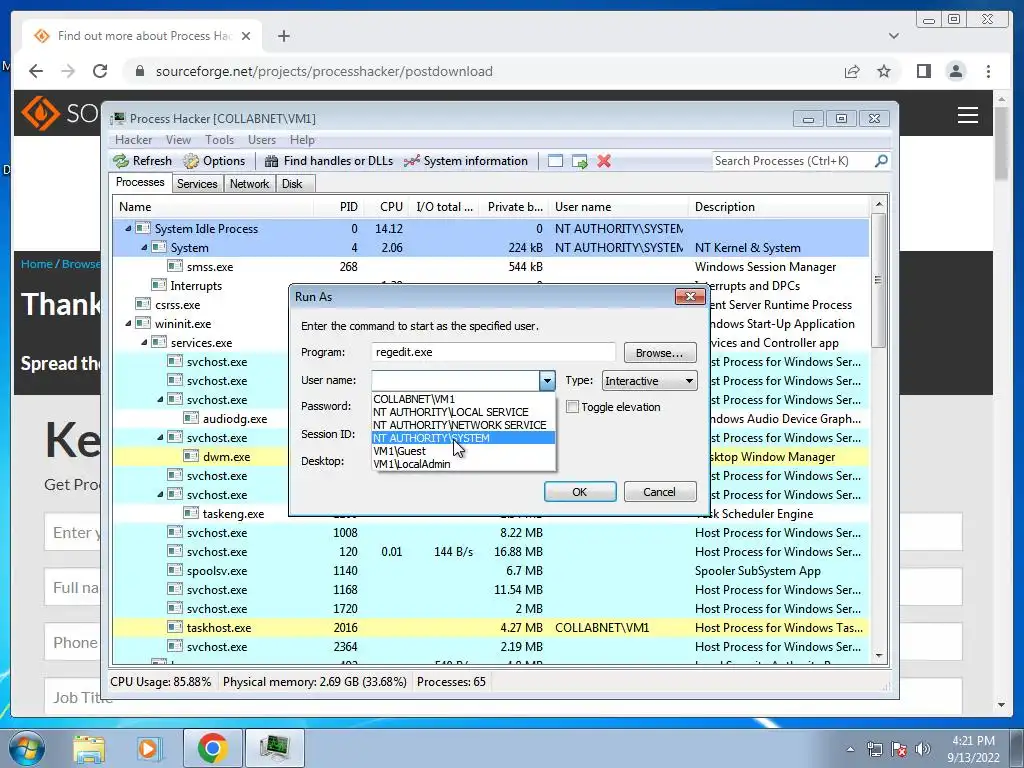The height and width of the screenshot is (768, 1024).
Task: Collapse the wininit.exe tree node
Action: coord(128,323)
